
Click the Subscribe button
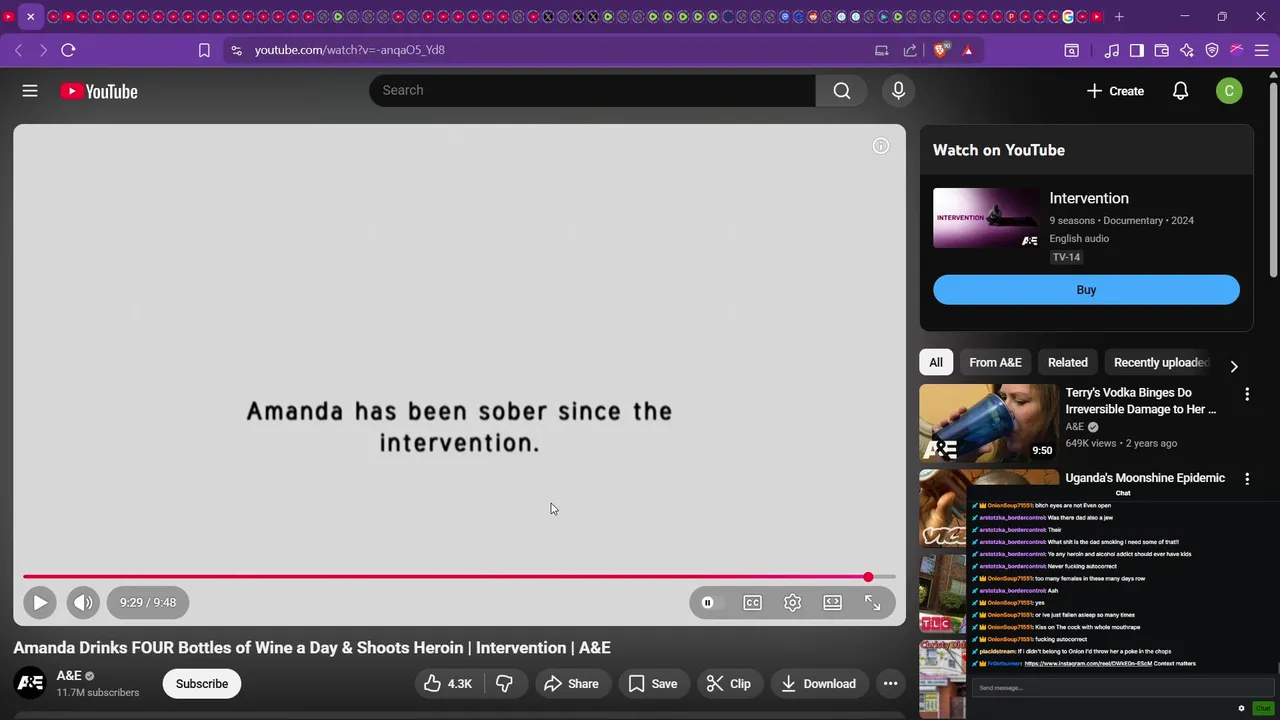[x=202, y=684]
